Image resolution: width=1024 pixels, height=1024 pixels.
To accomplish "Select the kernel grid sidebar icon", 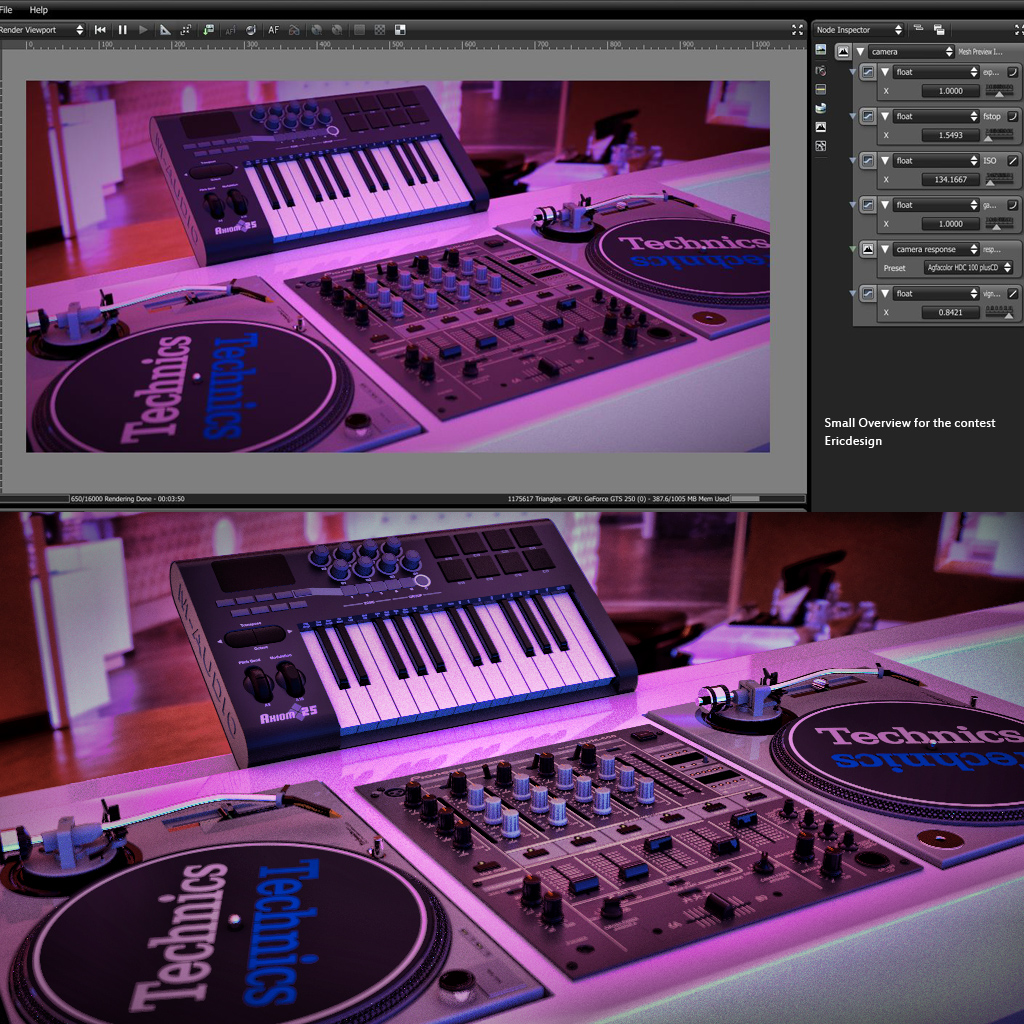I will click(821, 146).
